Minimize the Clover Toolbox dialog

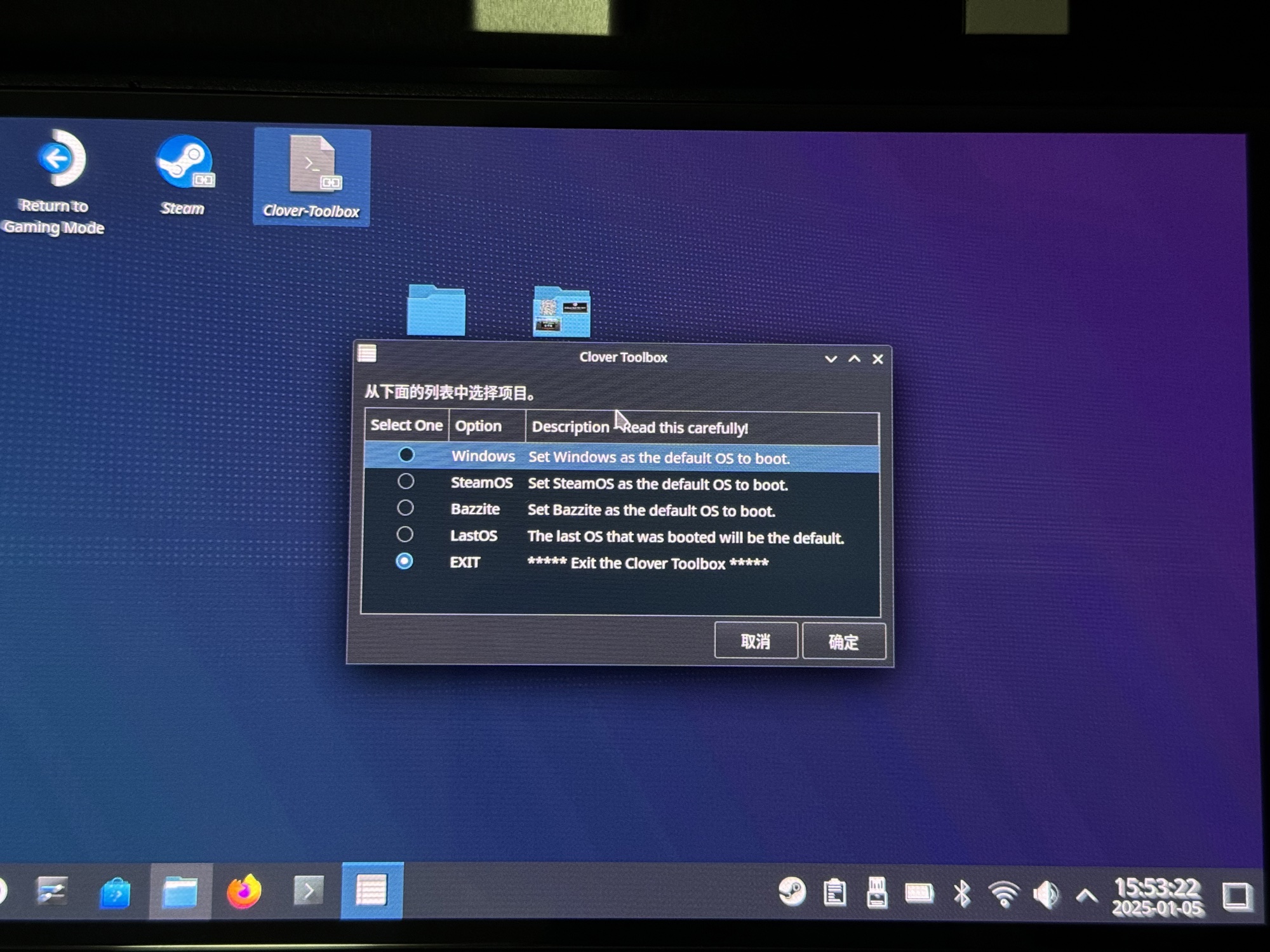coord(831,359)
